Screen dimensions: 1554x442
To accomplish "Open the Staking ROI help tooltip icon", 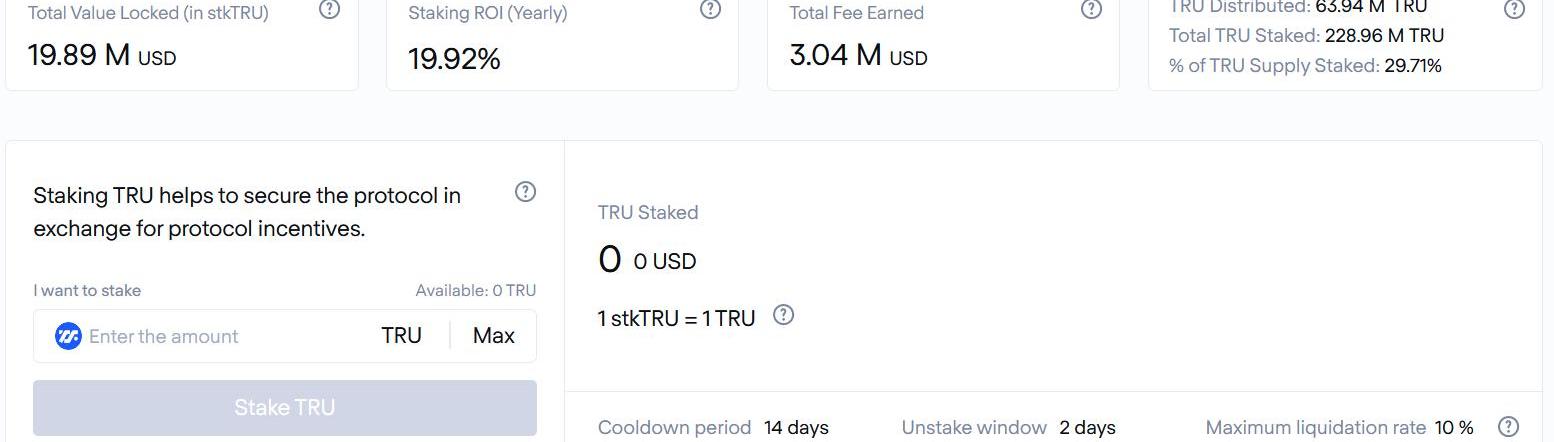I will tap(710, 10).
